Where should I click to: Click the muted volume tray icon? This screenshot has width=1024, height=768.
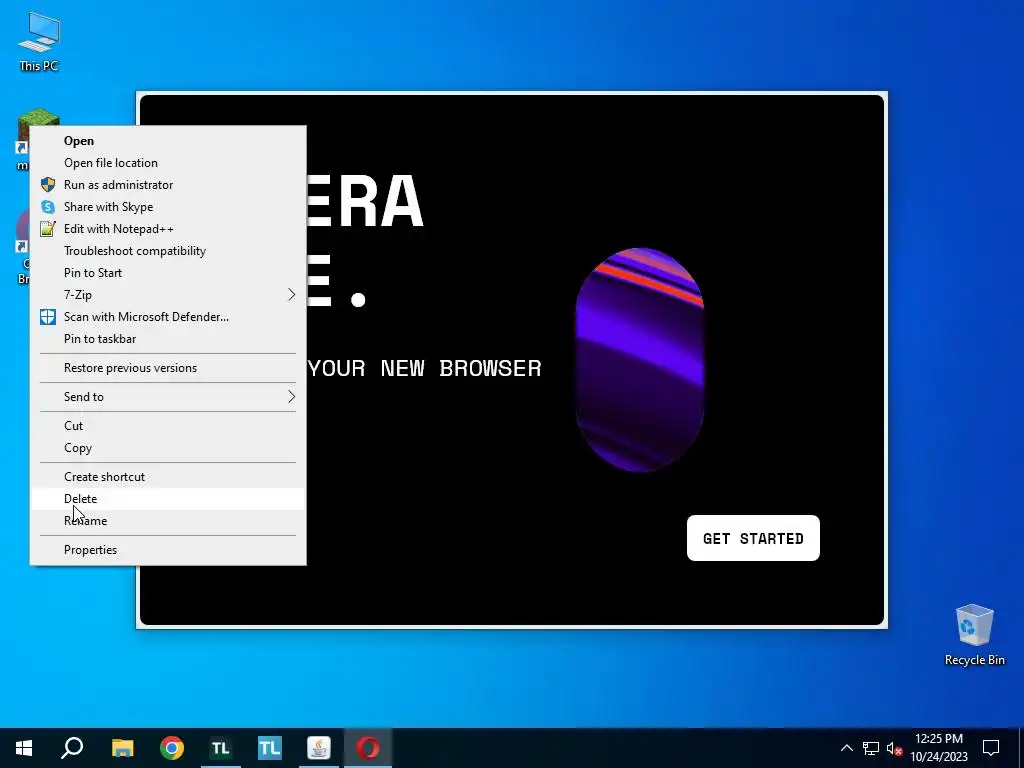894,748
